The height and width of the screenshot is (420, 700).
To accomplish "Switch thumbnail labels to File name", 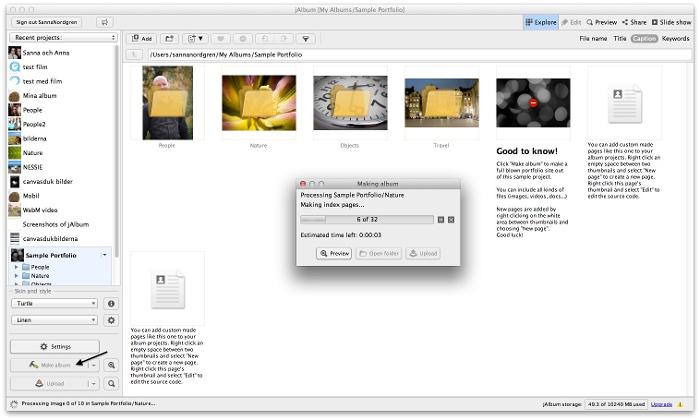I will tap(593, 38).
